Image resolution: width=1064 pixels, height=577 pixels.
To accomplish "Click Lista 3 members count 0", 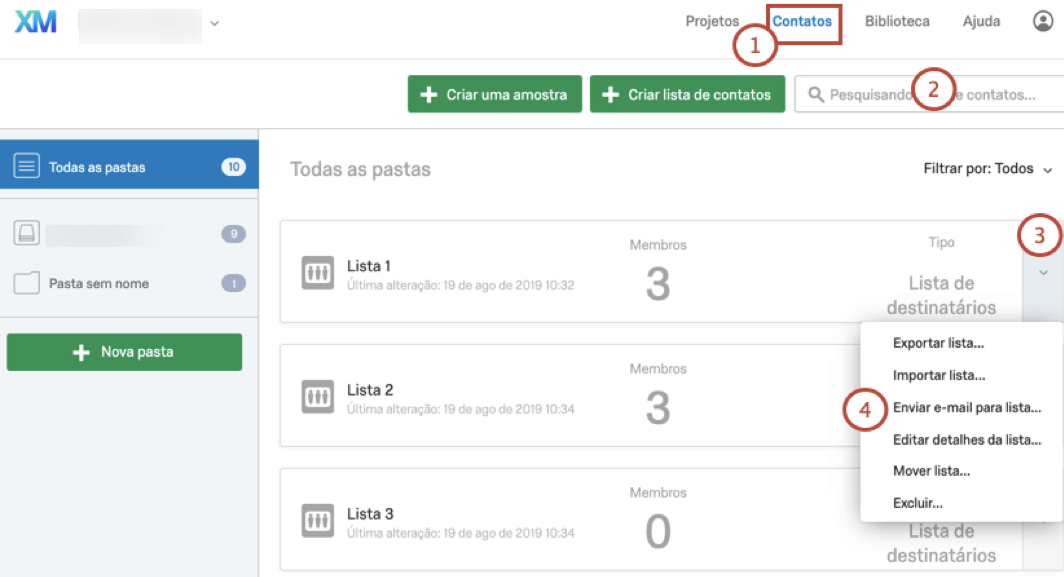I will coord(658,532).
